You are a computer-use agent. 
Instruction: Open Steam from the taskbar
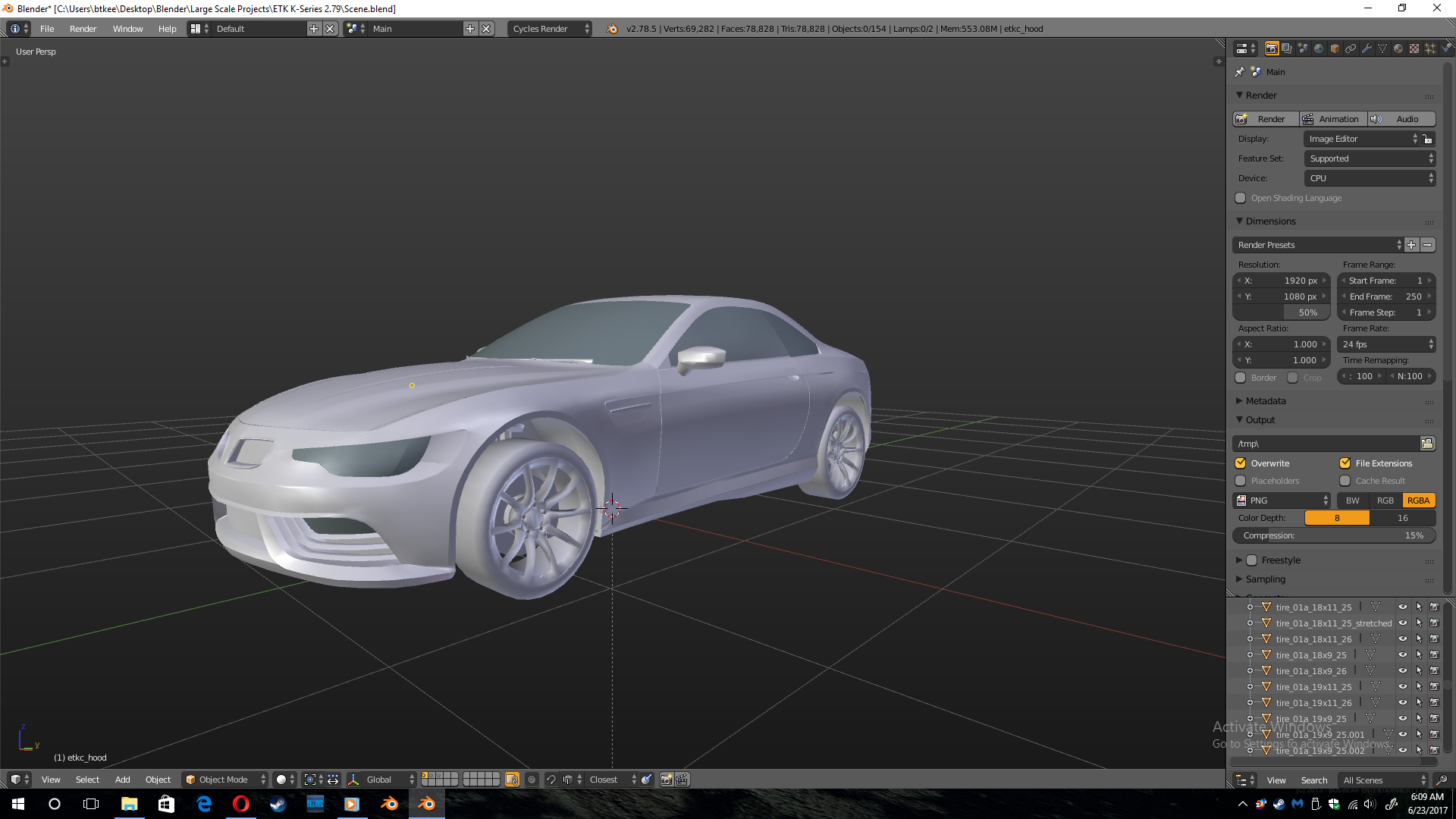(278, 804)
